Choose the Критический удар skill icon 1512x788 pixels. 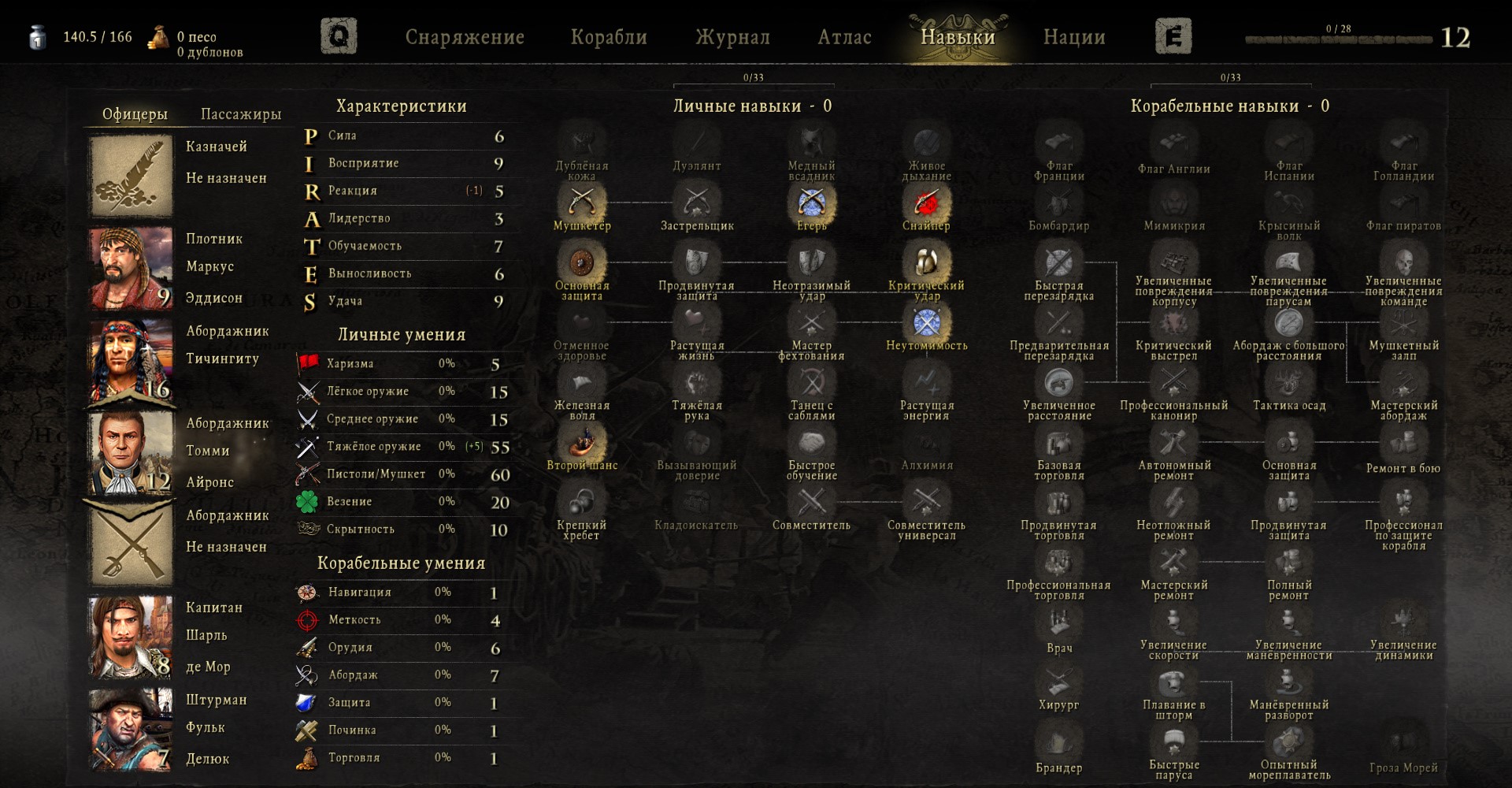[x=927, y=262]
